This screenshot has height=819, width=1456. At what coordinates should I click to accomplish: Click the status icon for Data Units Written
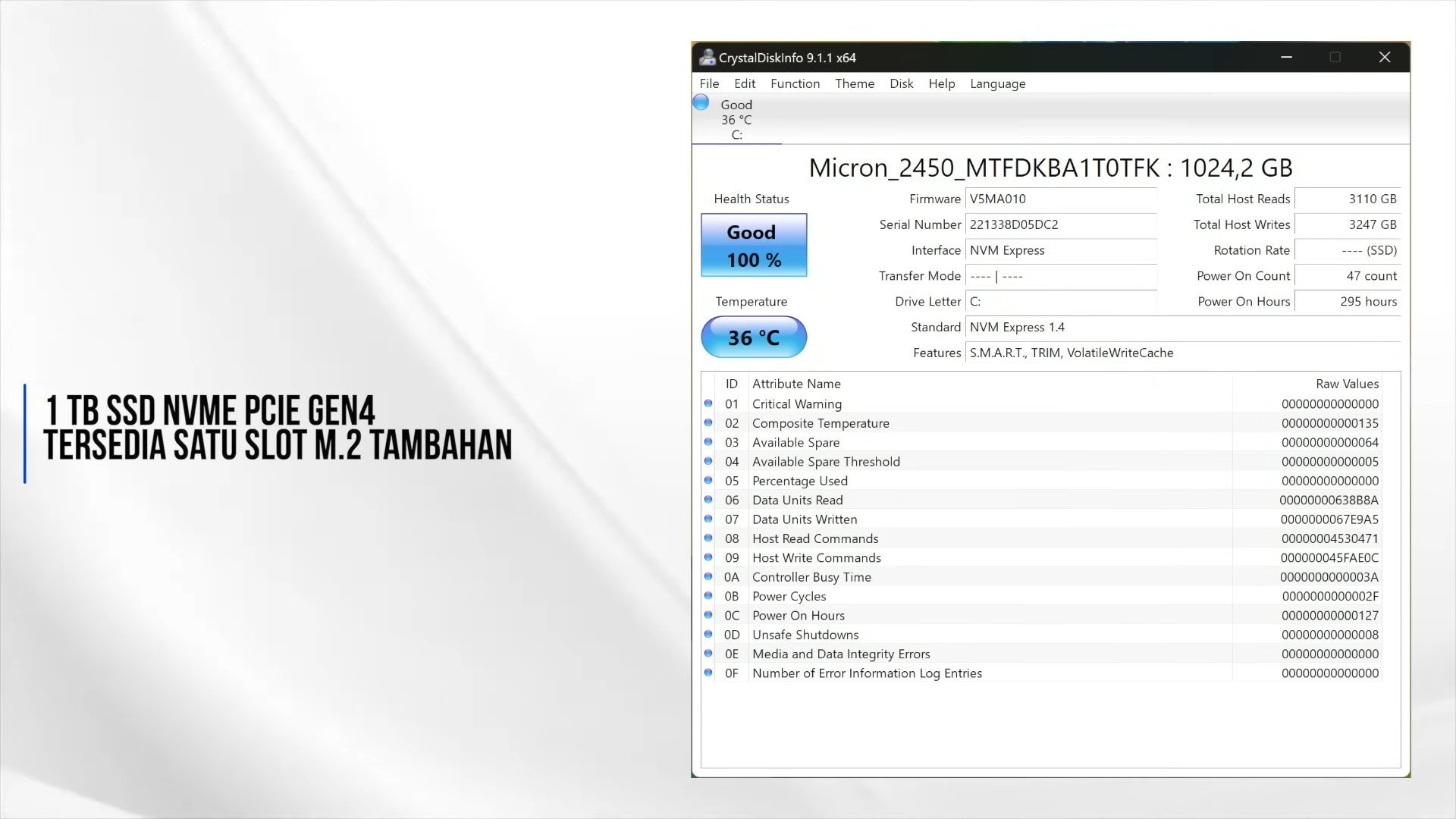[x=708, y=519]
